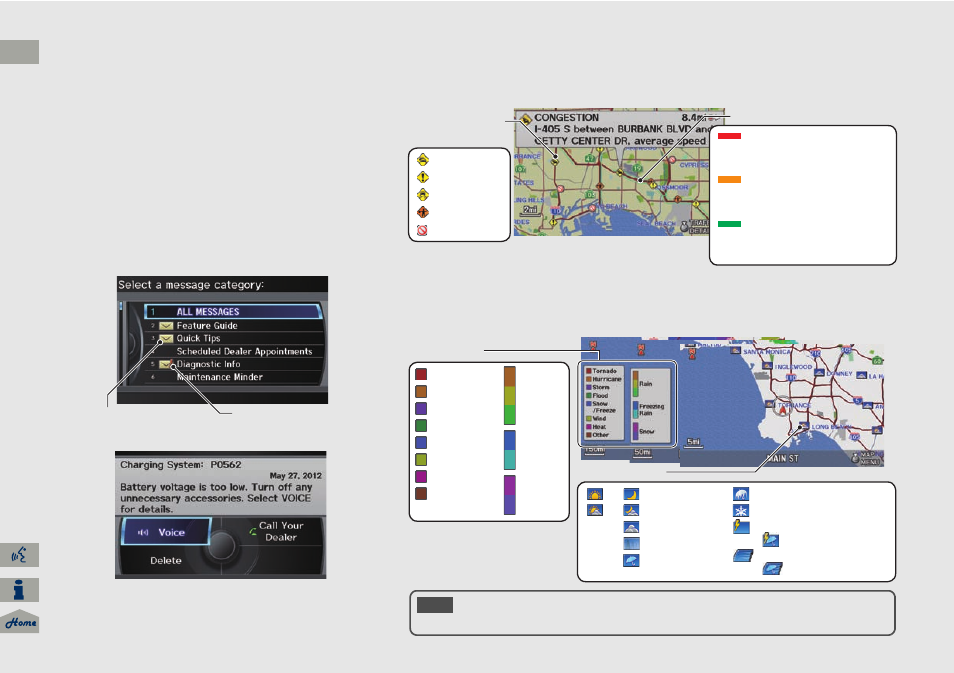The image size is (954, 673).
Task: Click the red traffic flow color bar
Action: pos(729,136)
